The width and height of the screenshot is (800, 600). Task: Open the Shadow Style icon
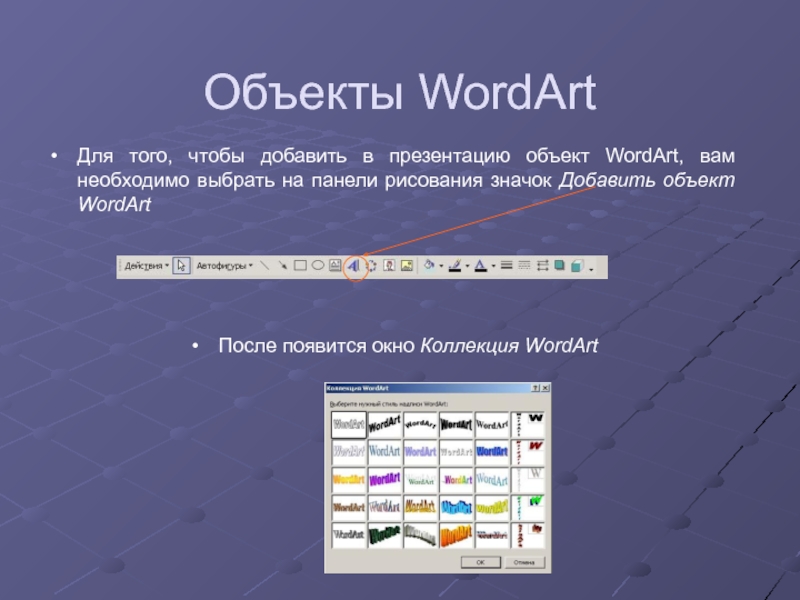[x=560, y=266]
